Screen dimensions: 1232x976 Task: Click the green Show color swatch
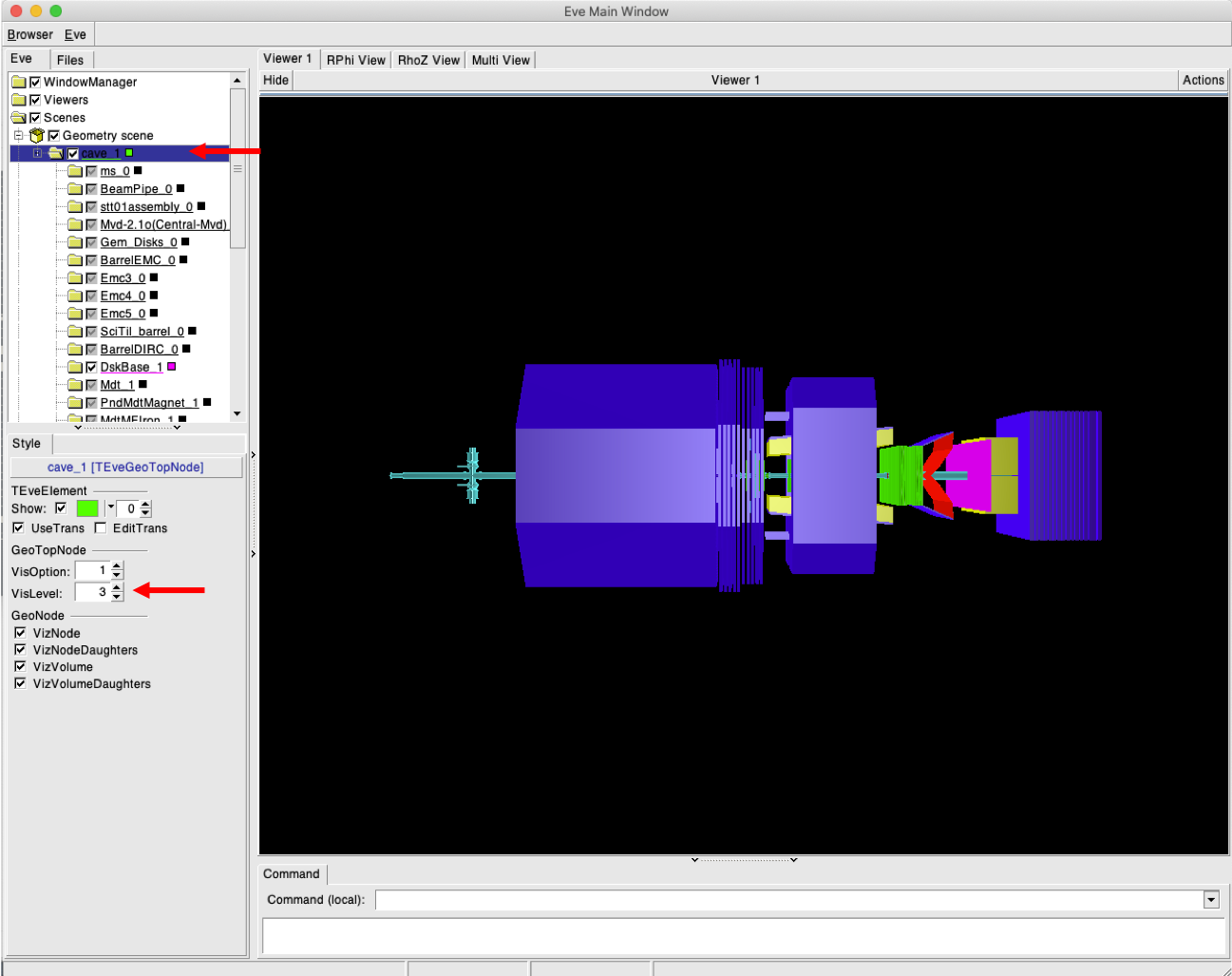click(87, 508)
